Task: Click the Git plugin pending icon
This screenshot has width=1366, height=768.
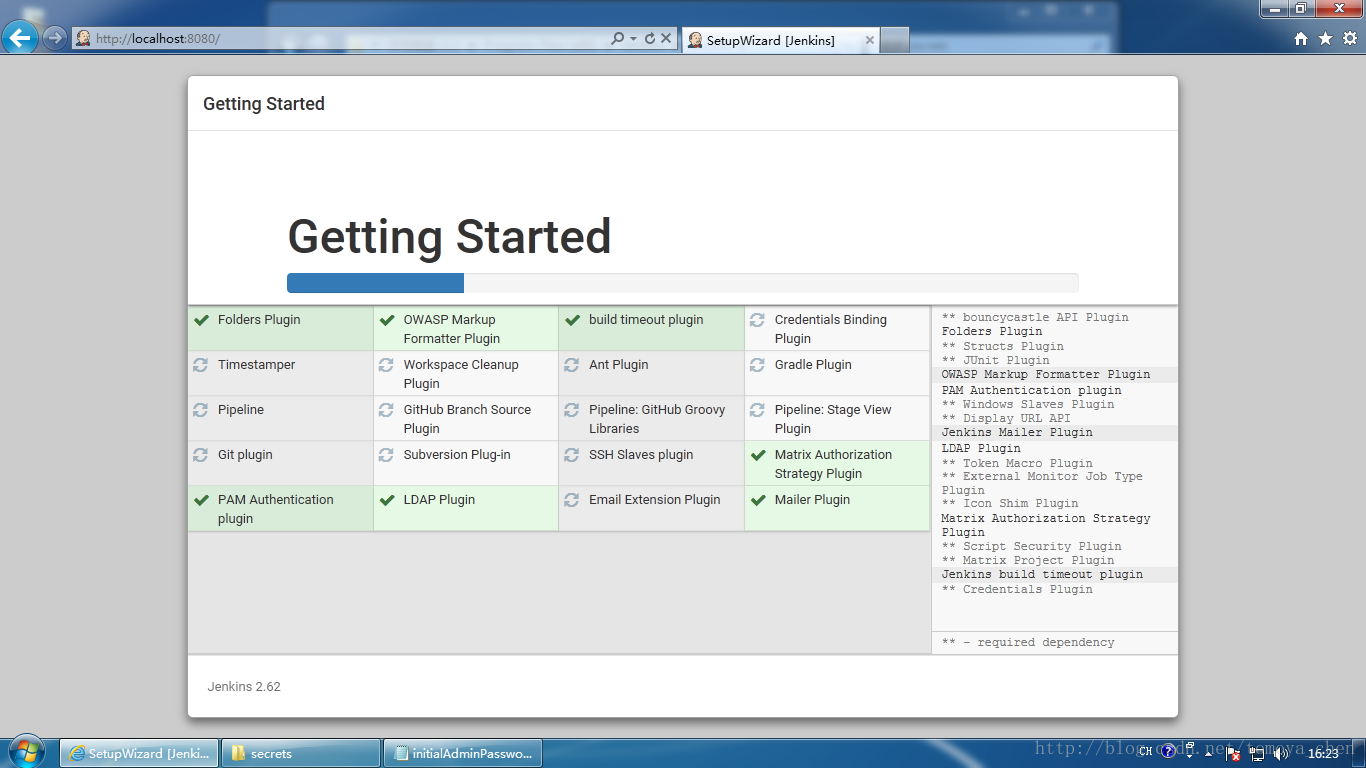Action: pyautogui.click(x=201, y=455)
